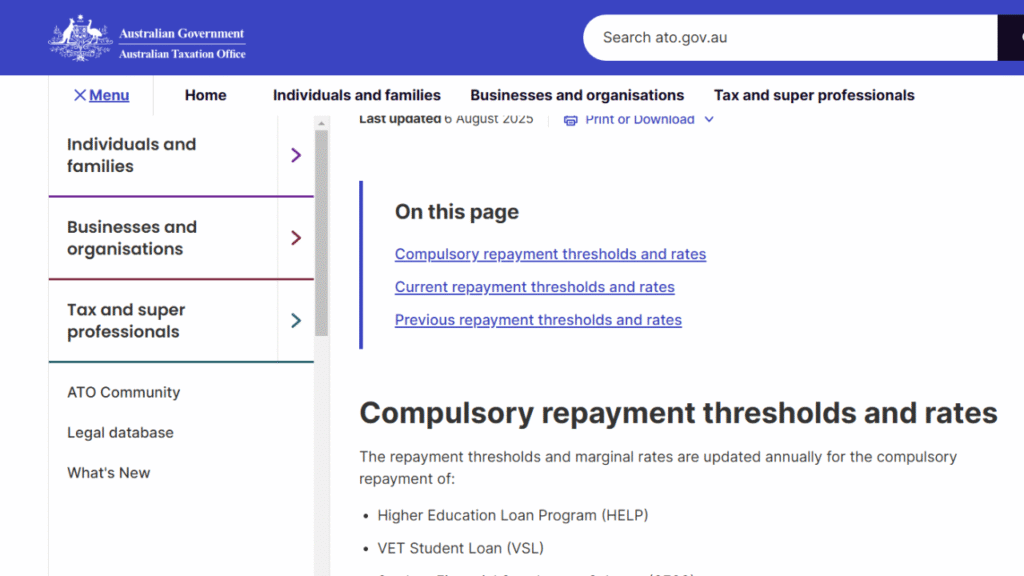This screenshot has width=1024, height=576.
Task: Open Tax and super professionals in top navigation
Action: pyautogui.click(x=814, y=95)
